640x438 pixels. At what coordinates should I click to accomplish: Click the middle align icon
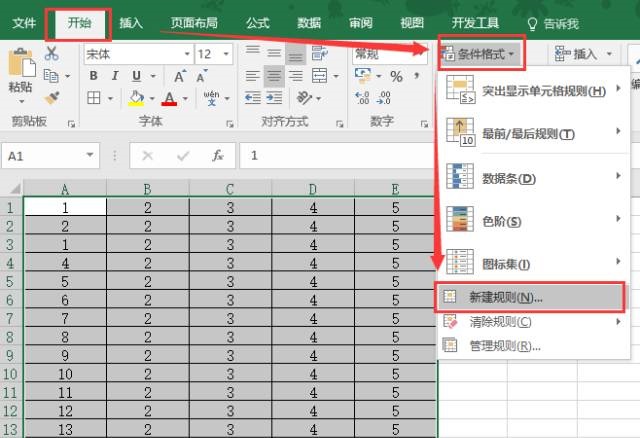(274, 53)
